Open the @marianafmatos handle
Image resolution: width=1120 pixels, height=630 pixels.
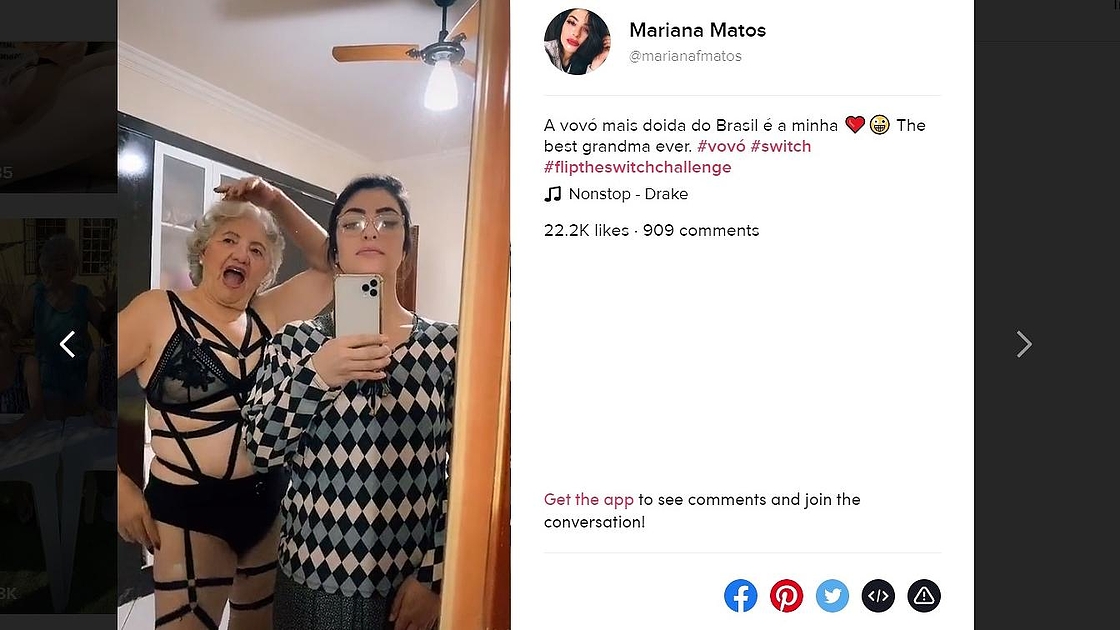pos(685,56)
